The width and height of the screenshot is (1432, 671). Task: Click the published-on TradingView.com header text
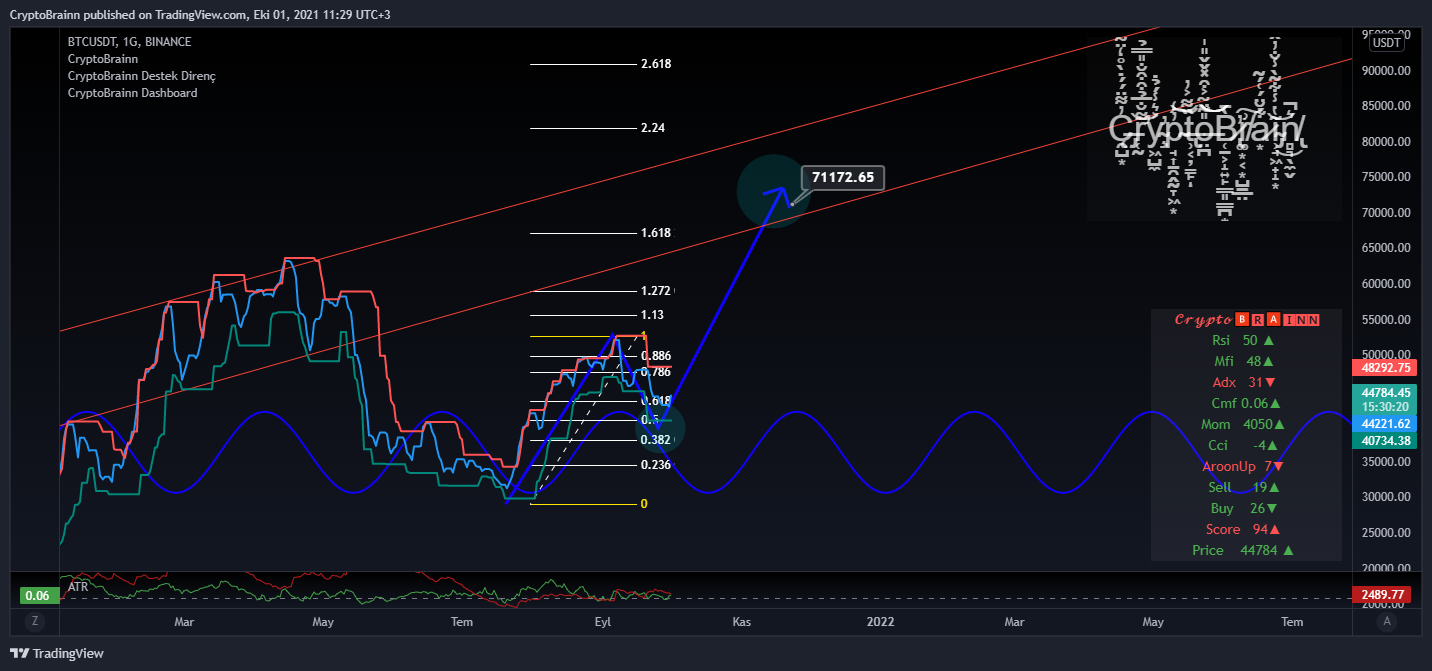199,14
